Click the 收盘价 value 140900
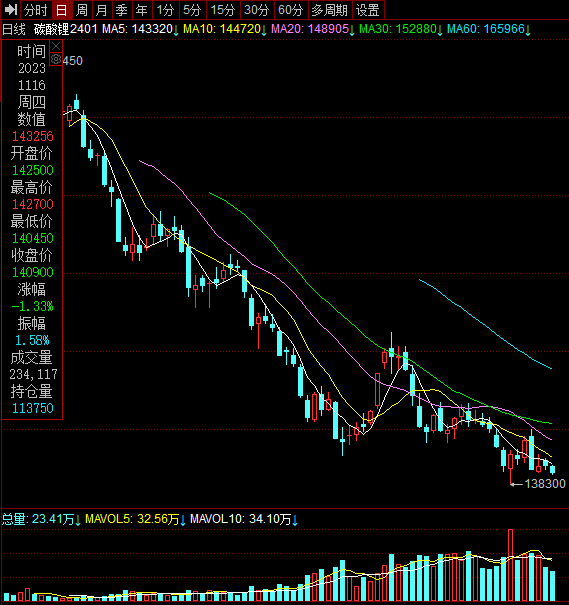 click(32, 272)
